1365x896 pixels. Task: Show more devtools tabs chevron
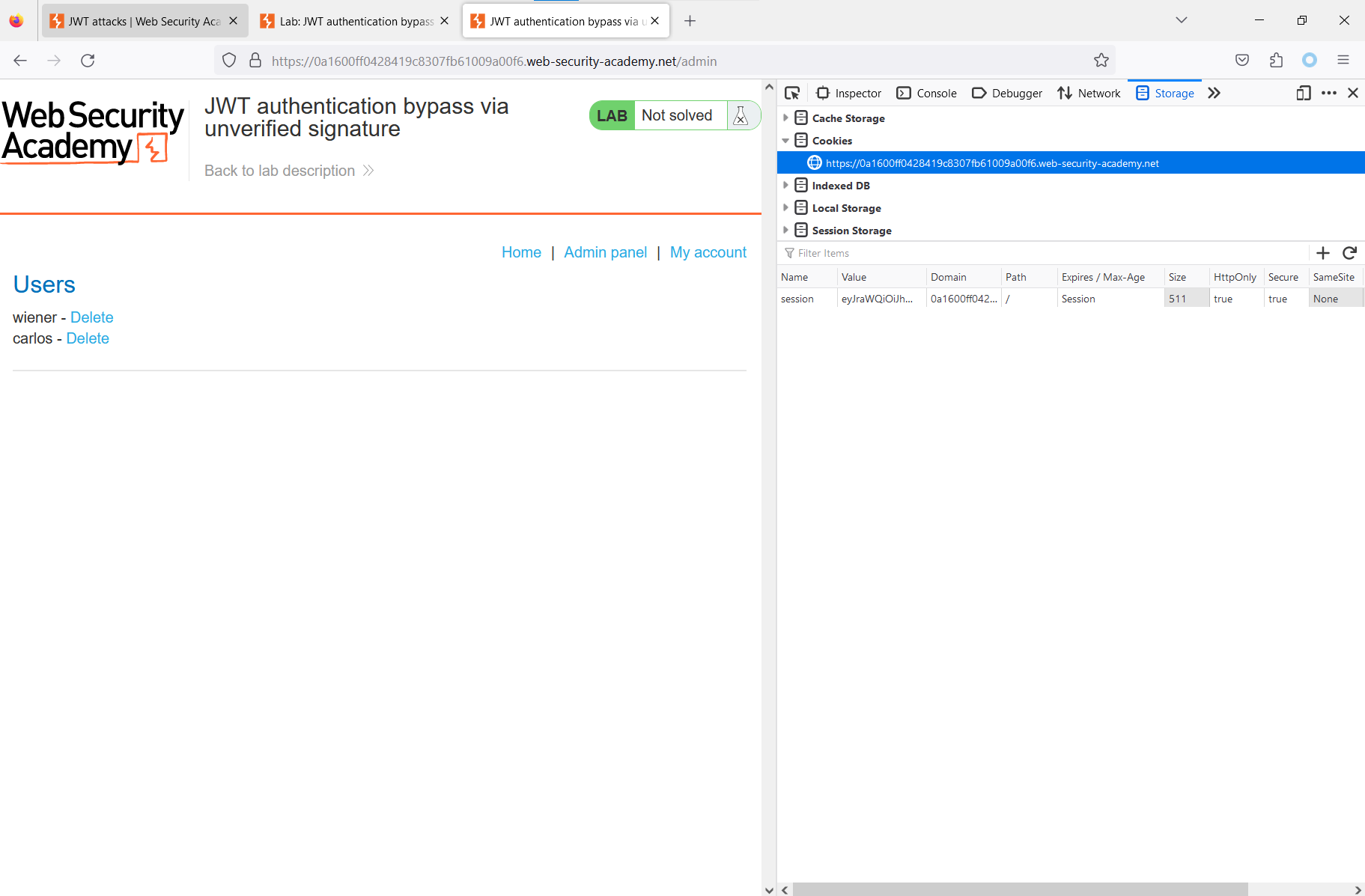click(1214, 93)
